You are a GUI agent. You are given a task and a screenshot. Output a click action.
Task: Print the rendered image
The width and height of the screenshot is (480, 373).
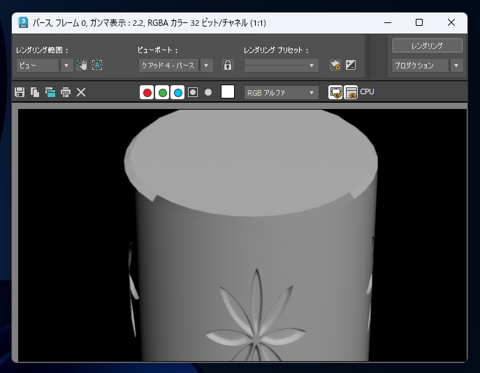click(66, 92)
